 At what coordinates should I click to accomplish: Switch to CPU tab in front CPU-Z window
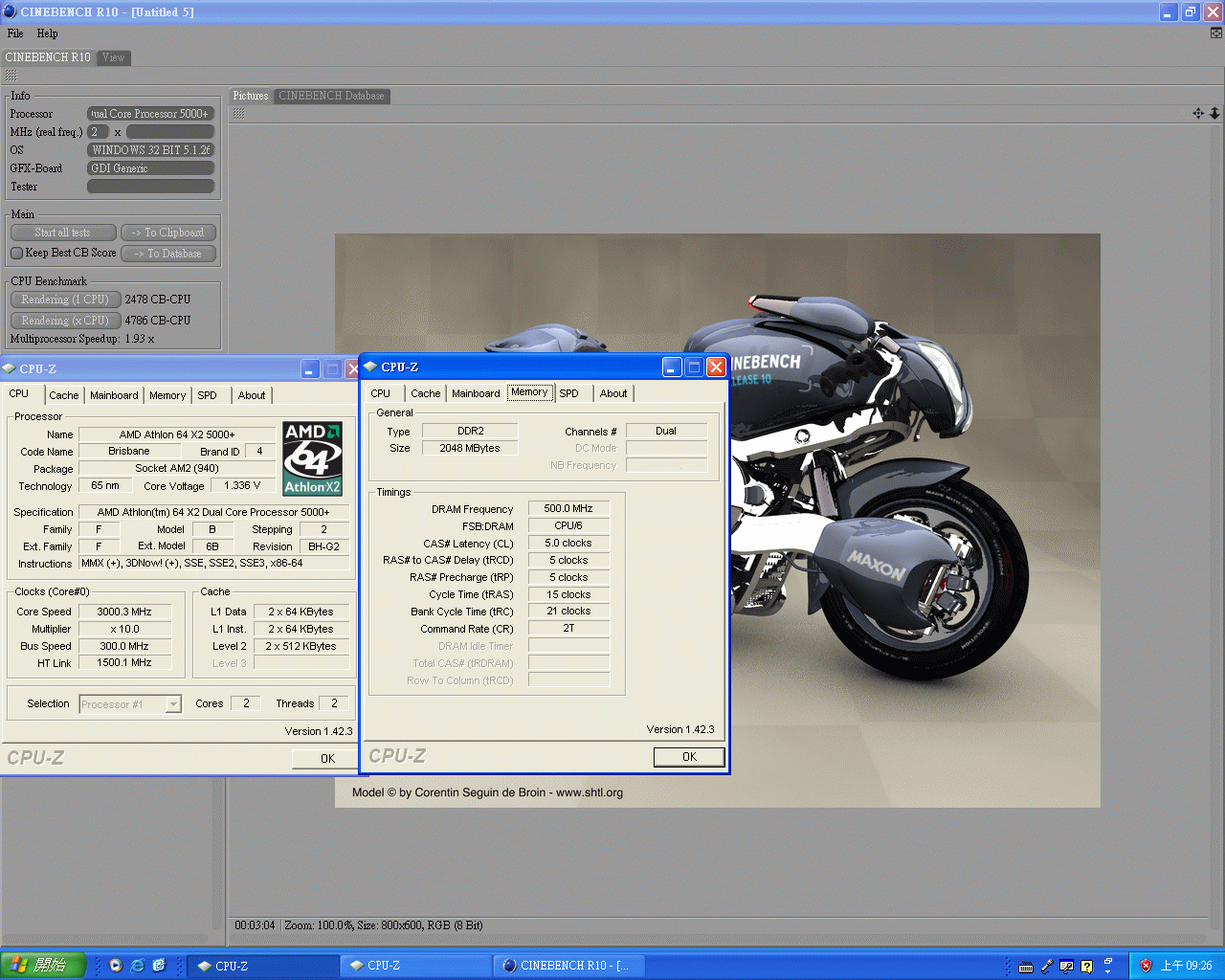click(x=381, y=393)
